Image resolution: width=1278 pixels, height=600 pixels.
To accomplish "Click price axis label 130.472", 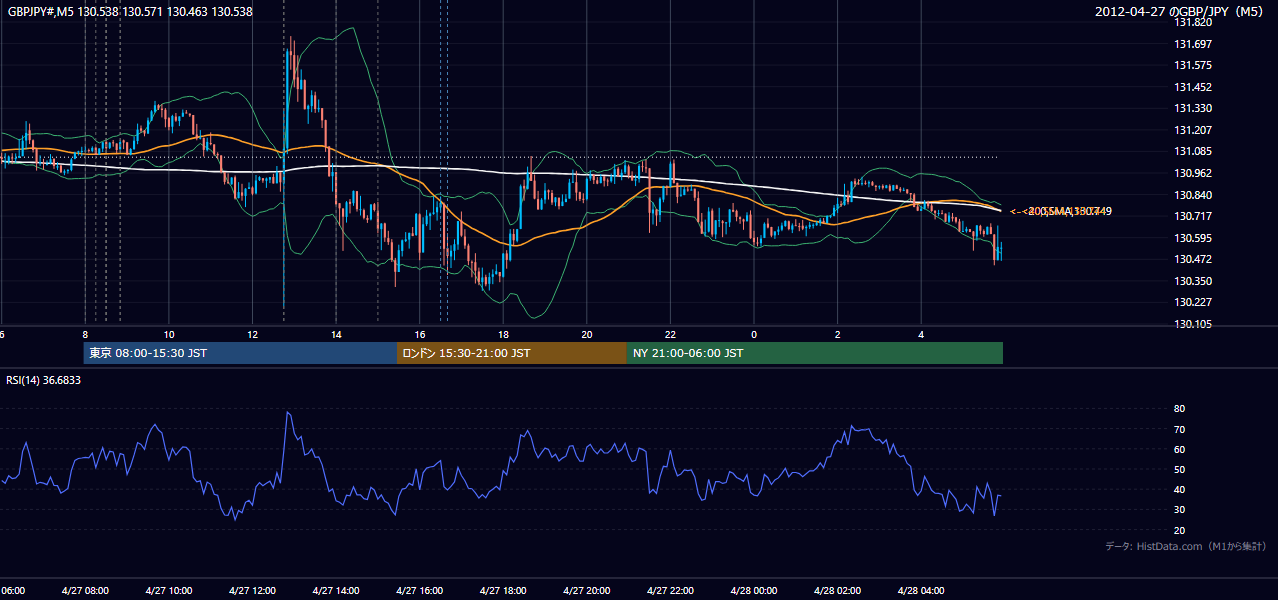I will [1193, 259].
